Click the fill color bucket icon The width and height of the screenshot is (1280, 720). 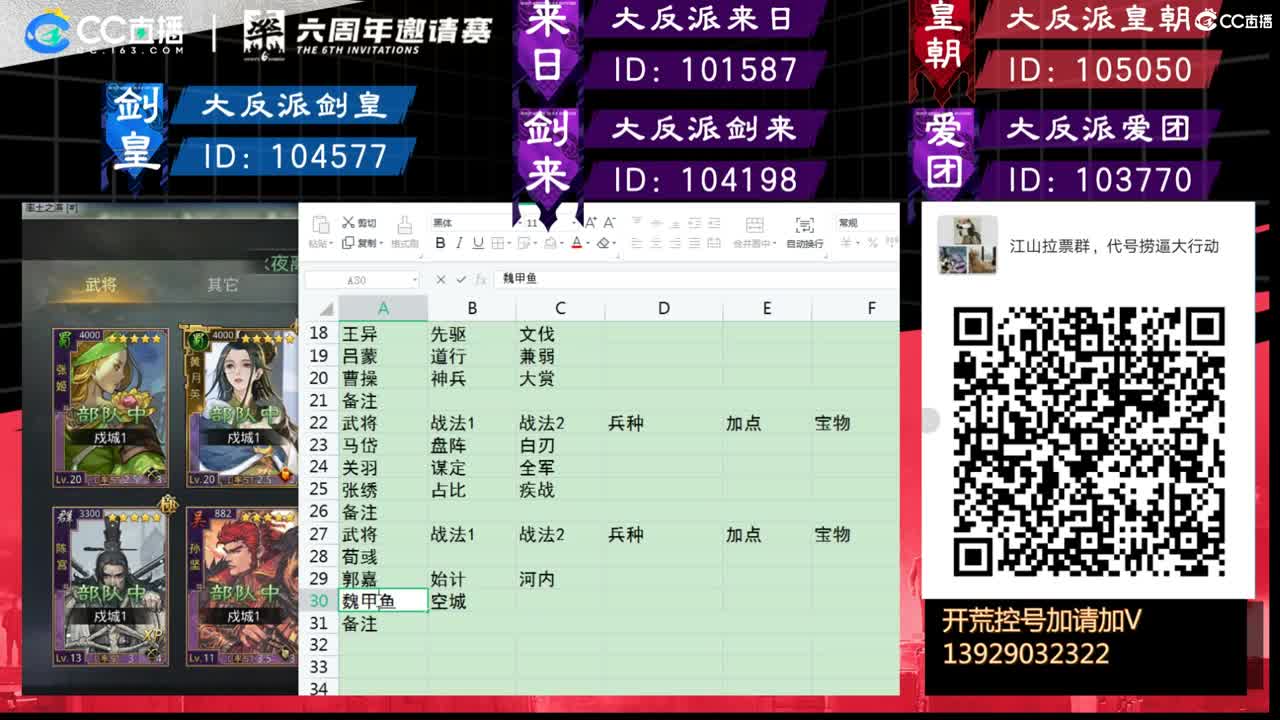(550, 243)
